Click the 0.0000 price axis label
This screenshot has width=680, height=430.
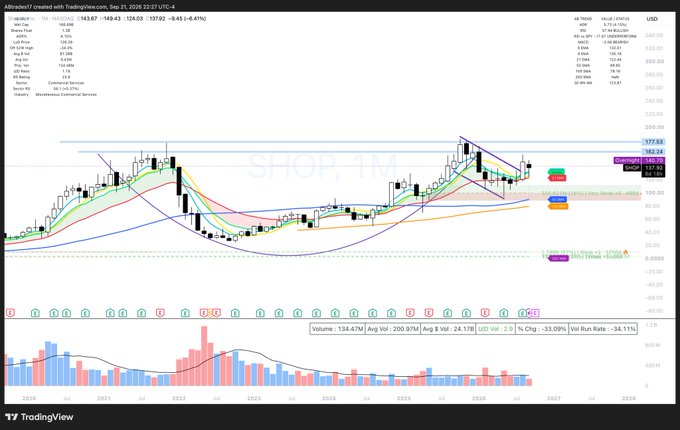[654, 258]
